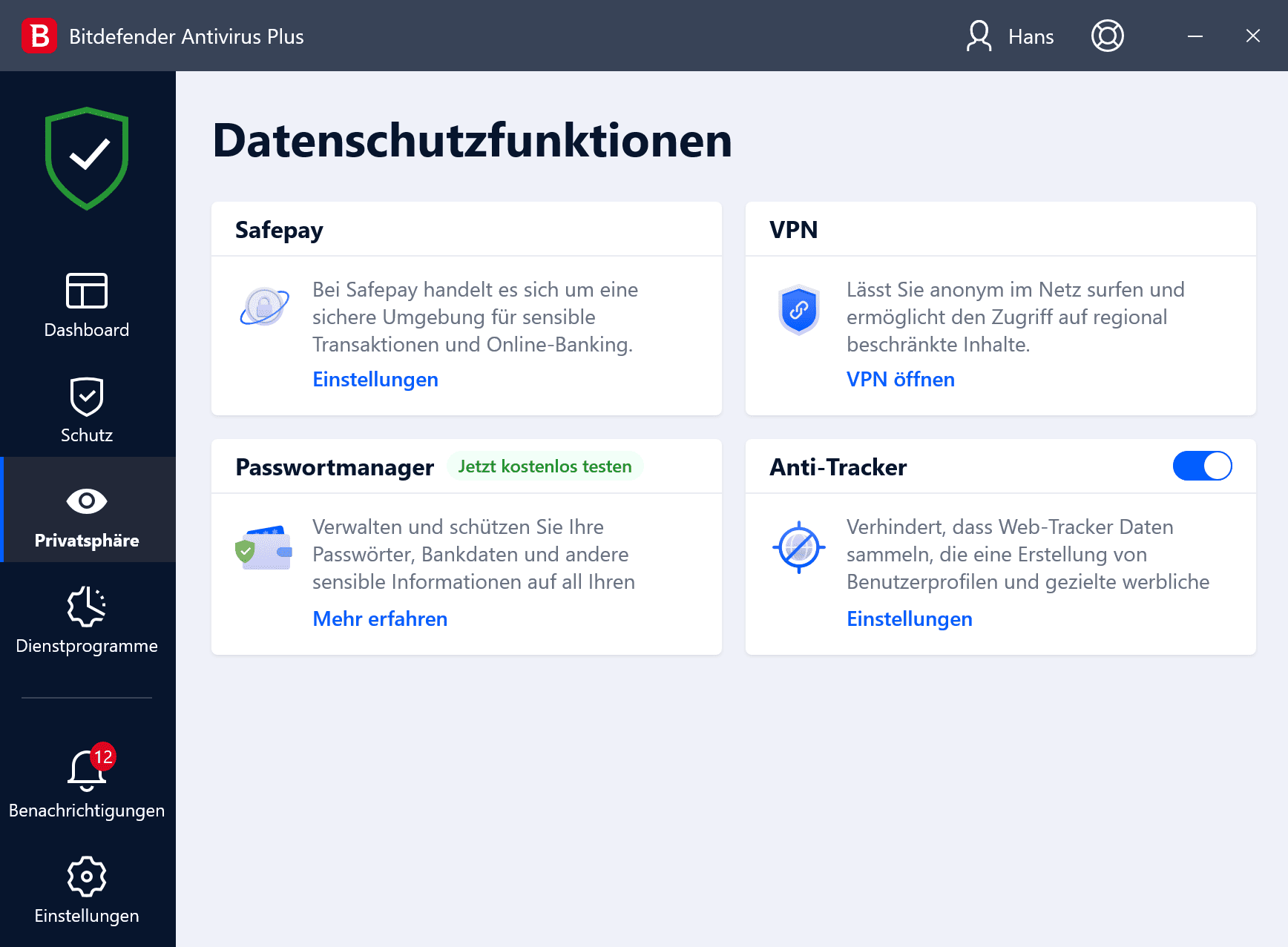1288x947 pixels.
Task: Open the Einstellungen gear icon in sidebar
Action: tap(87, 877)
